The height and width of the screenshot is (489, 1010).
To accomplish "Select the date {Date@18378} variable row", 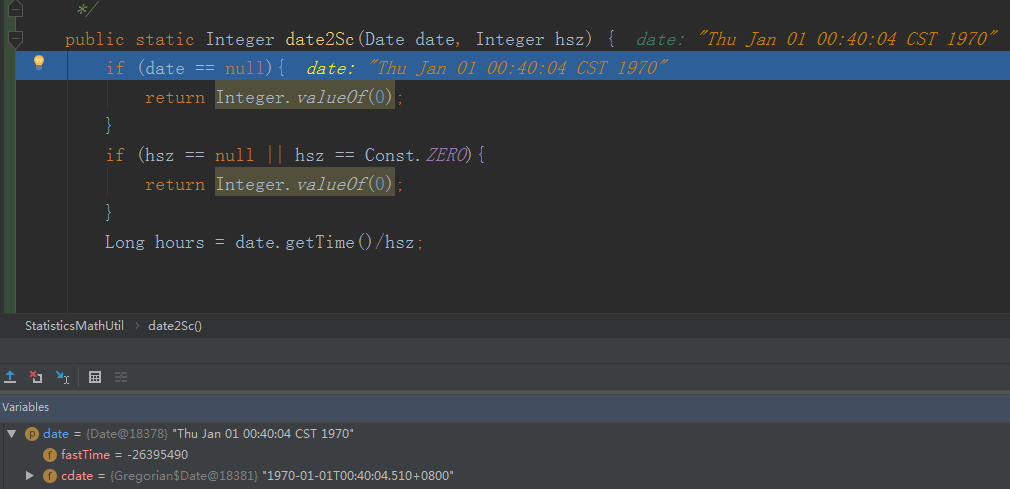I will pyautogui.click(x=505, y=434).
